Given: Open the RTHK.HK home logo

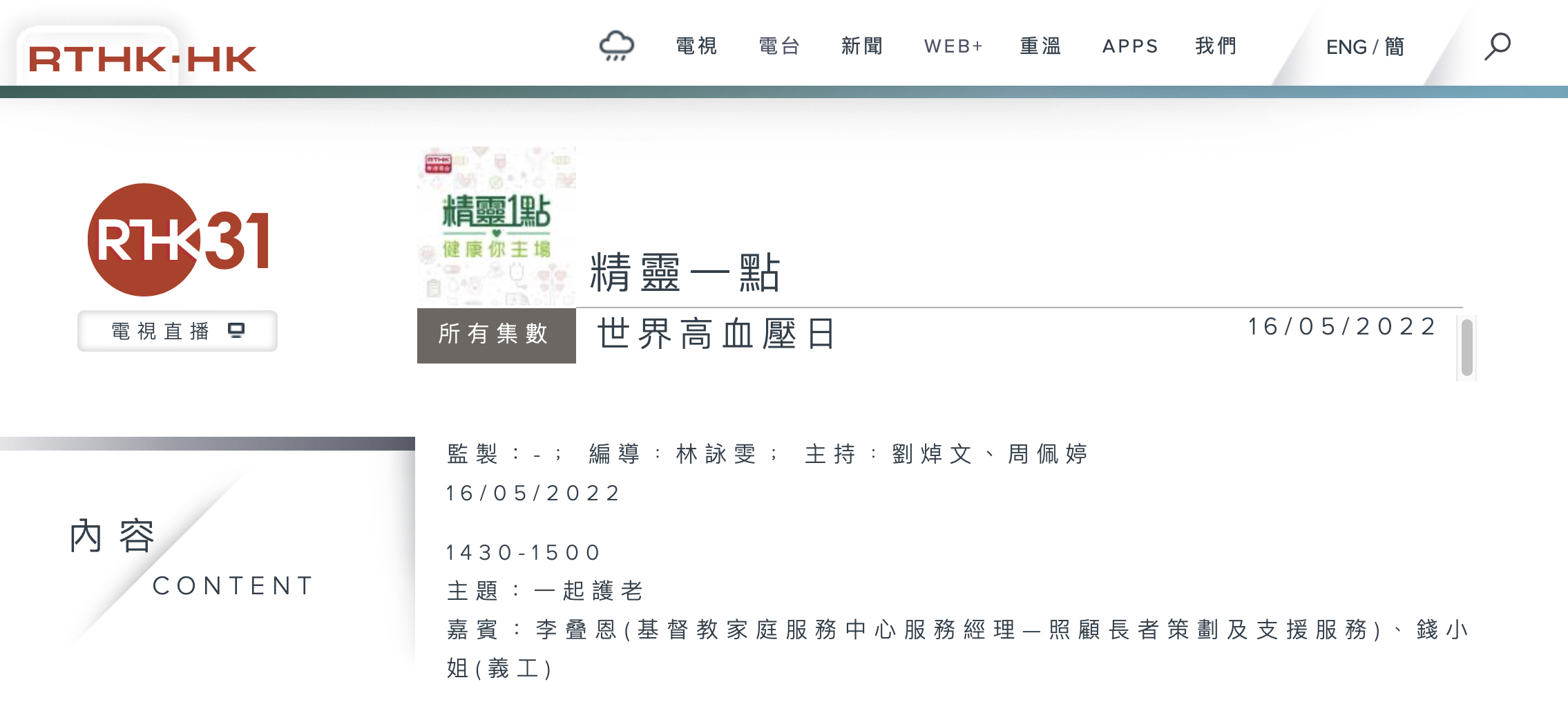Looking at the screenshot, I should point(142,59).
